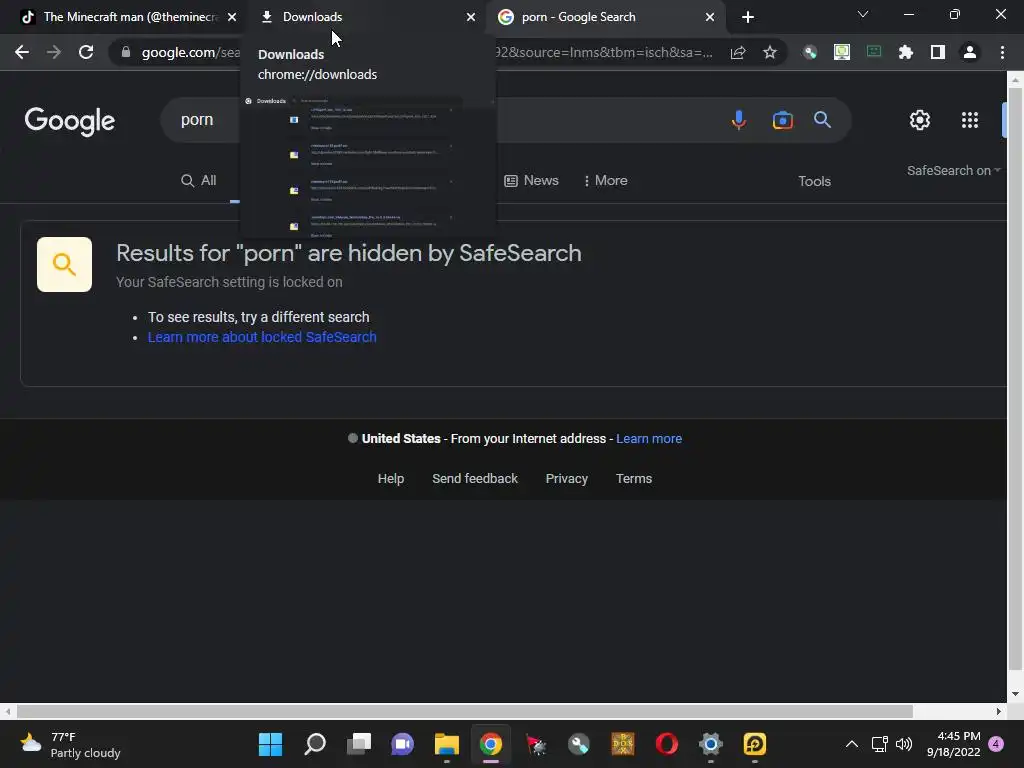This screenshot has height=768, width=1024.
Task: Click the DOSBox icon in the taskbar
Action: (x=623, y=744)
